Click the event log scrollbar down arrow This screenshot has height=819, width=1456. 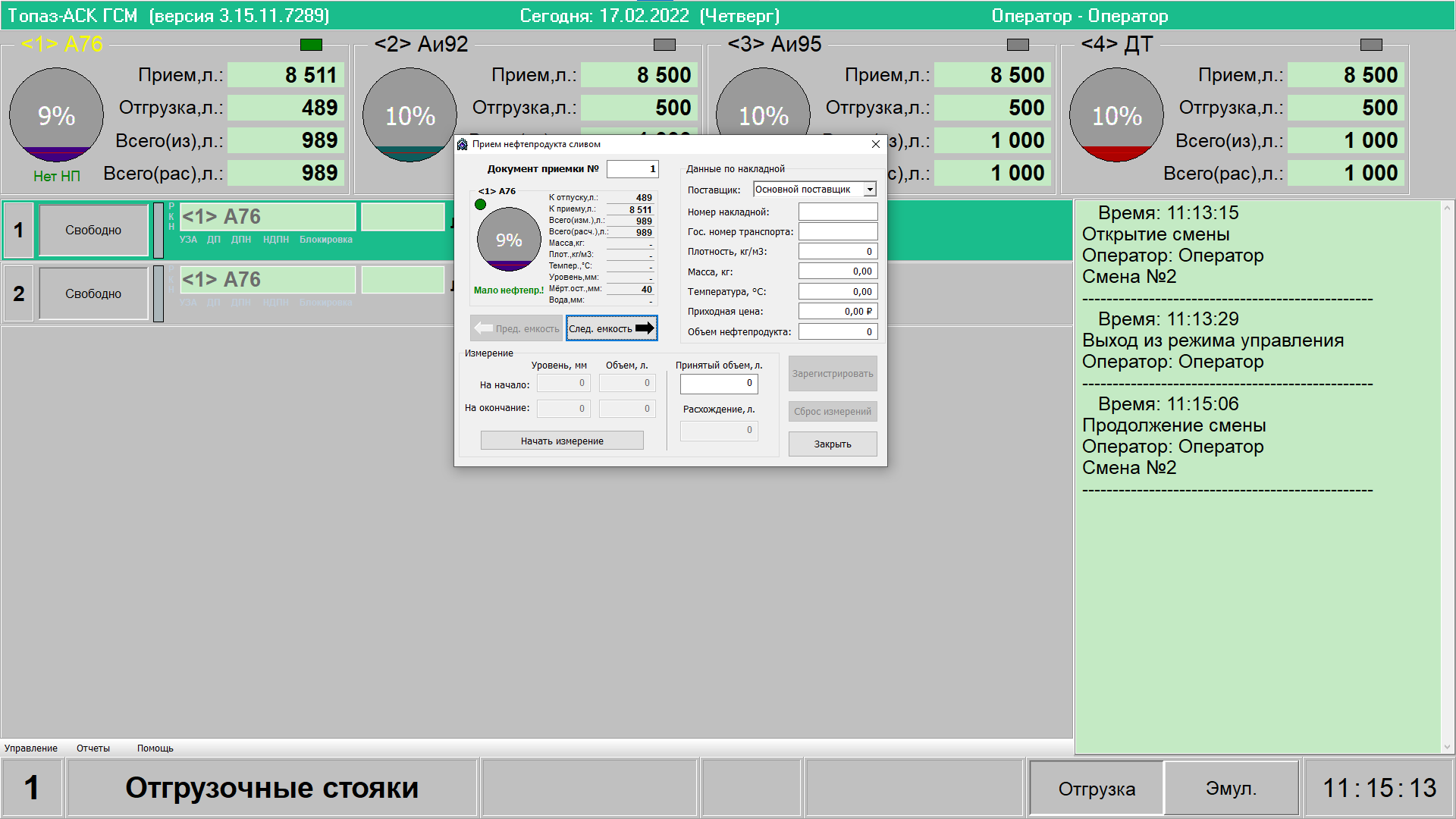point(1447,747)
